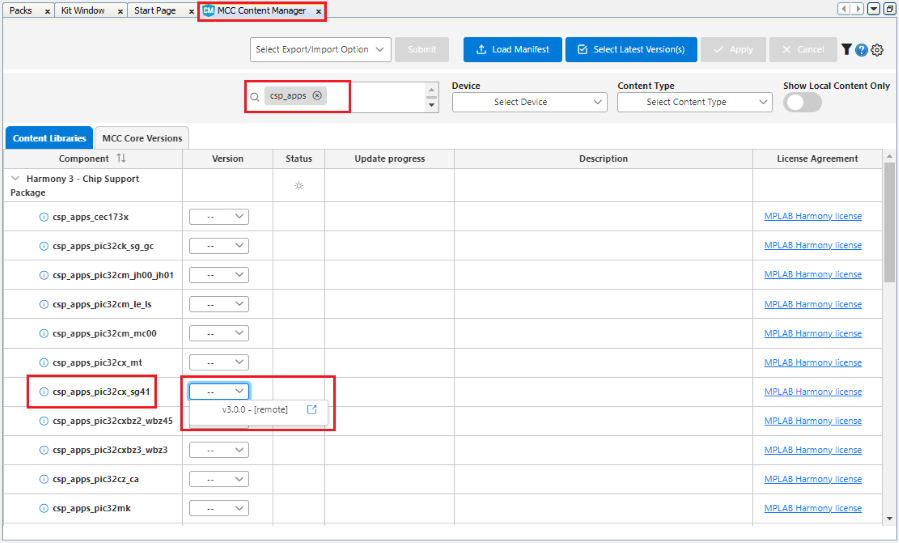
Task: Open settings gear icon in Content Manager
Action: [x=877, y=50]
